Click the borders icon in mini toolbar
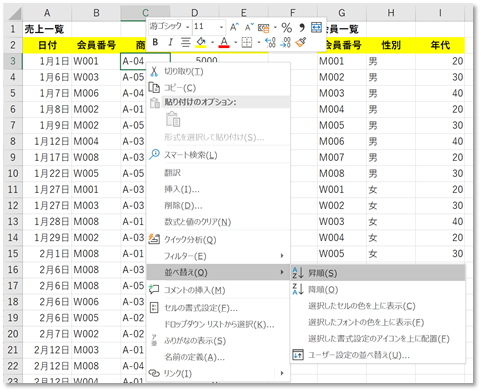 pos(247,42)
